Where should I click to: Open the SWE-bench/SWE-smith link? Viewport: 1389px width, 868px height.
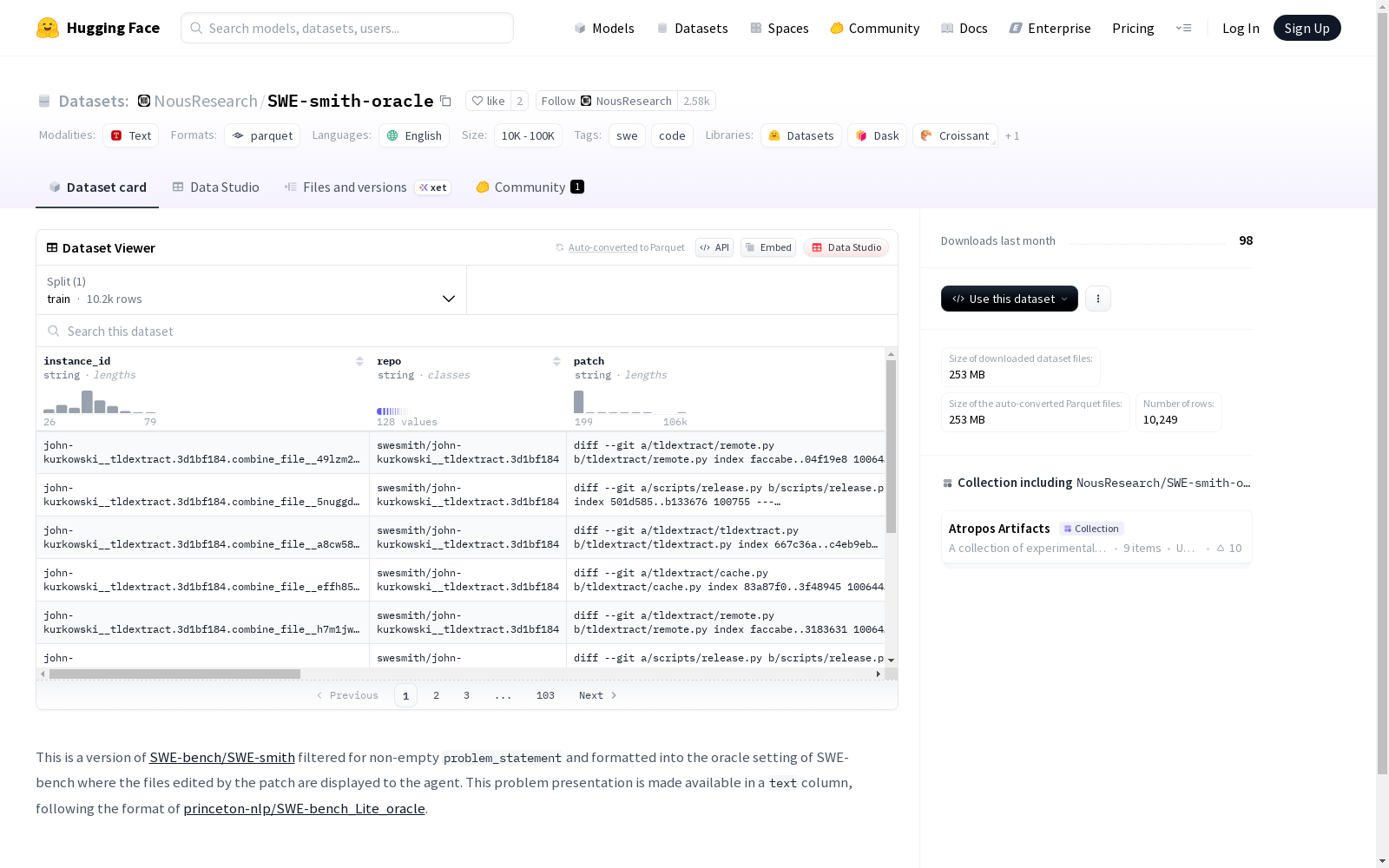click(222, 758)
